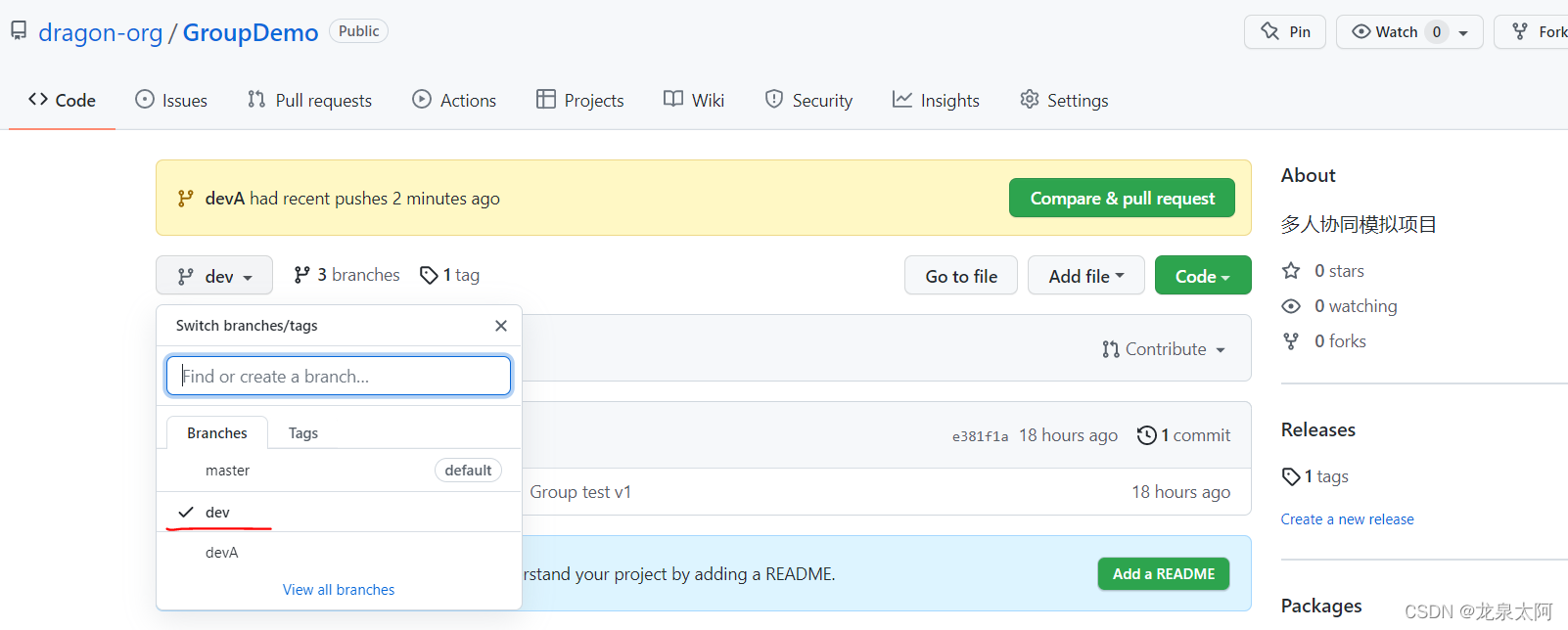Click the repository icon beside dragon-org

(19, 31)
